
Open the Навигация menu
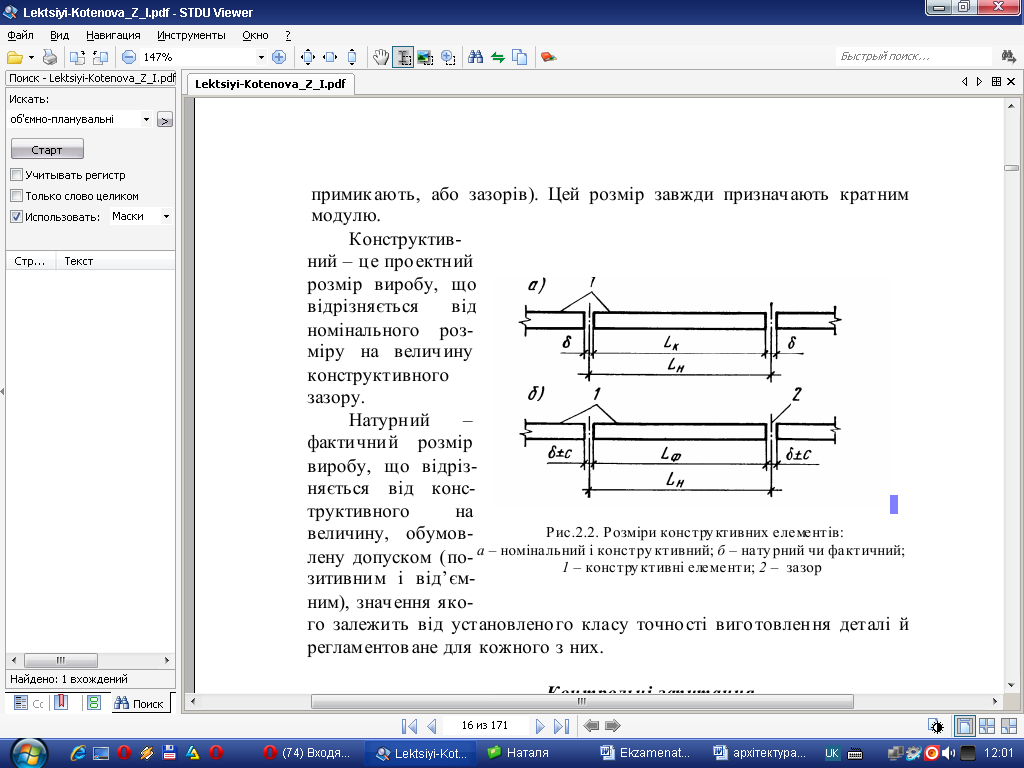point(113,35)
